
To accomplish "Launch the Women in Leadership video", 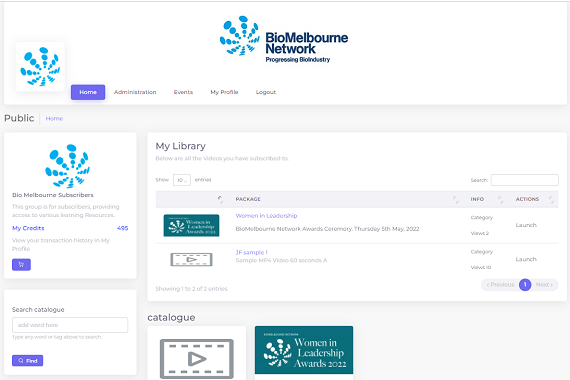I will pos(526,225).
